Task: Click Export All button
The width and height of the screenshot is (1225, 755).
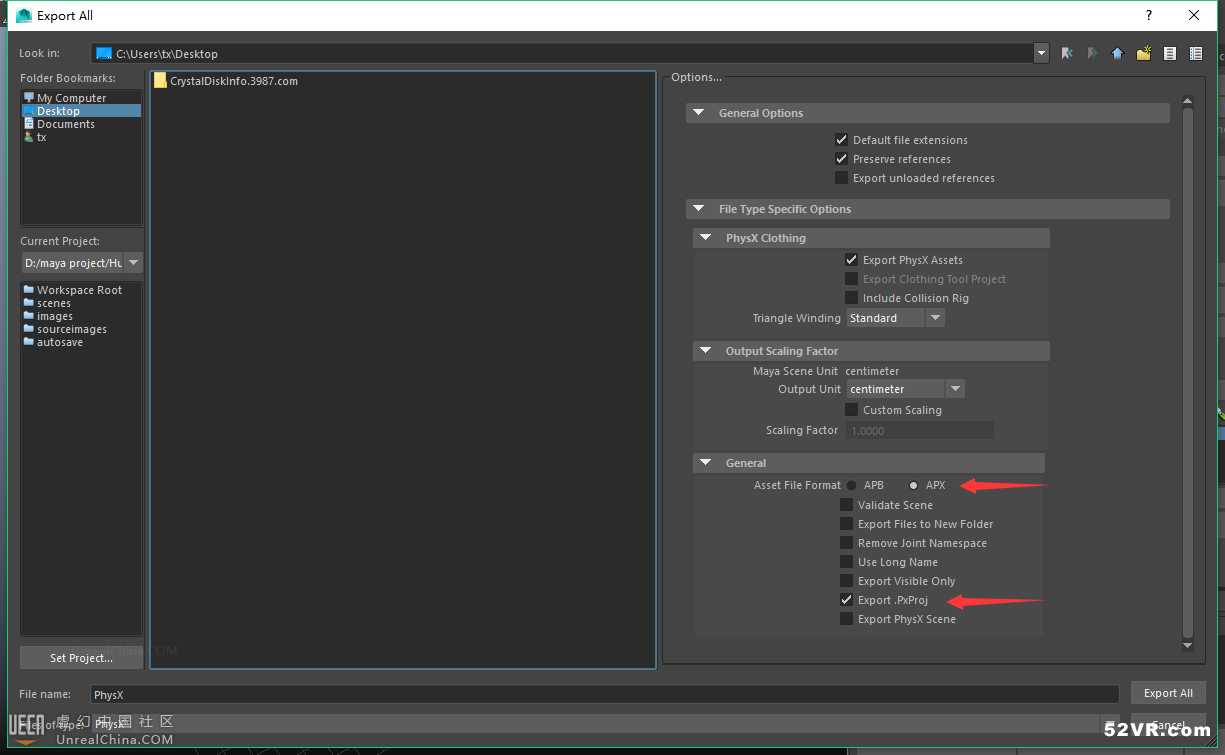Action: coord(1168,693)
